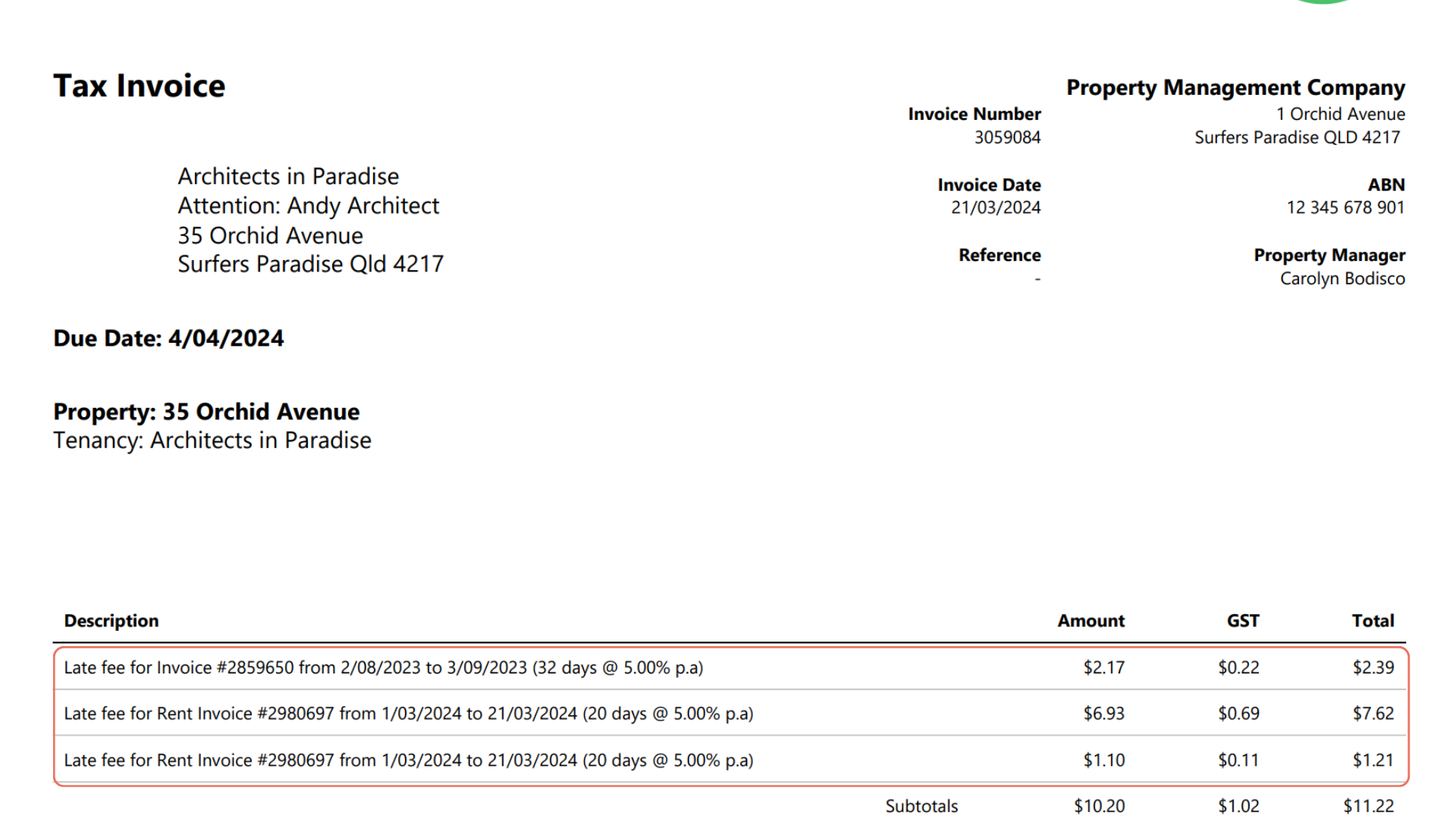Click the Amount column header

pyautogui.click(x=1090, y=621)
